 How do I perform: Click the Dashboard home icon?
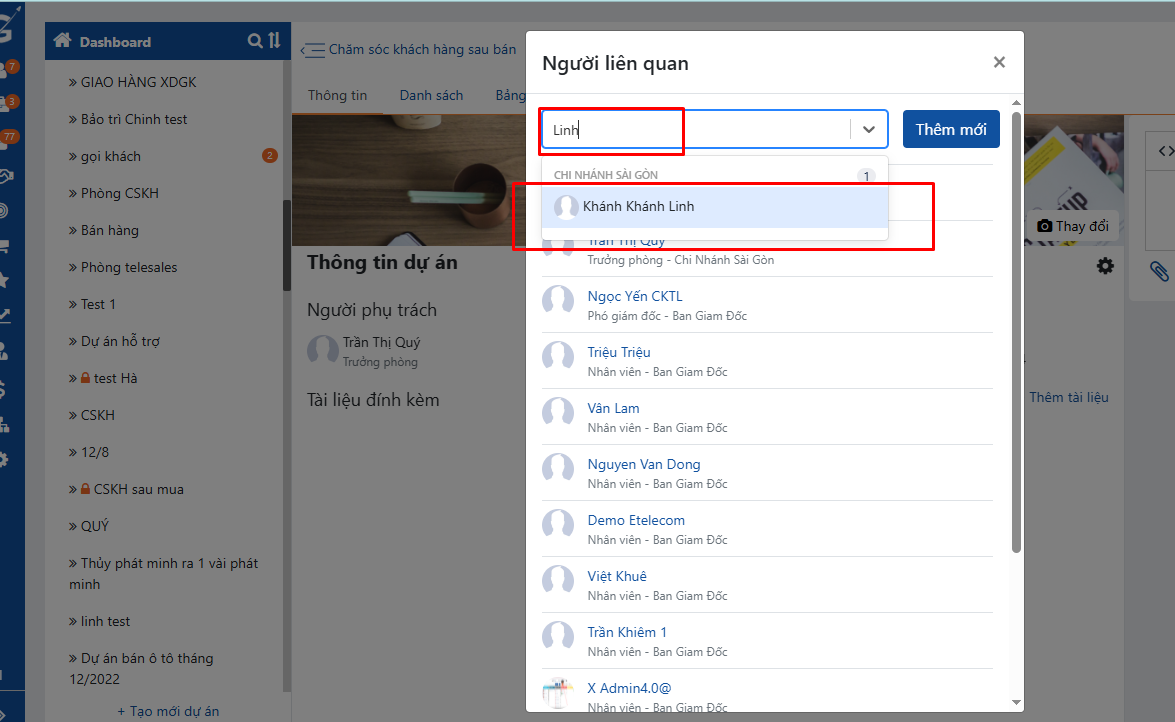click(x=63, y=41)
